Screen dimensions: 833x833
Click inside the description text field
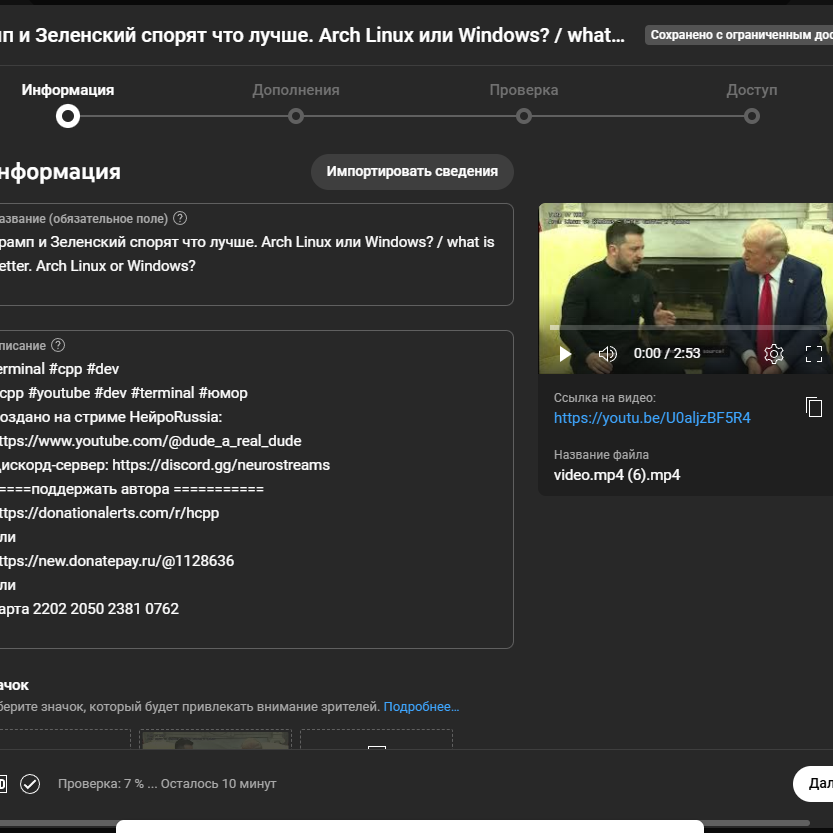click(x=255, y=489)
